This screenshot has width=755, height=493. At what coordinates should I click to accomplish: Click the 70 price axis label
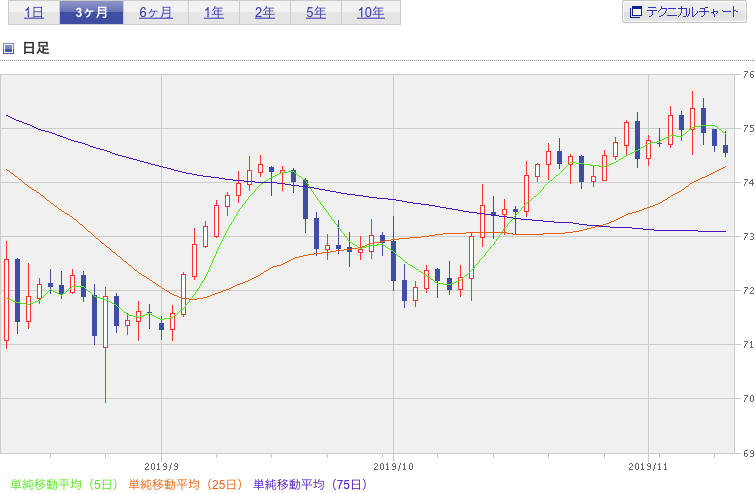pos(748,398)
